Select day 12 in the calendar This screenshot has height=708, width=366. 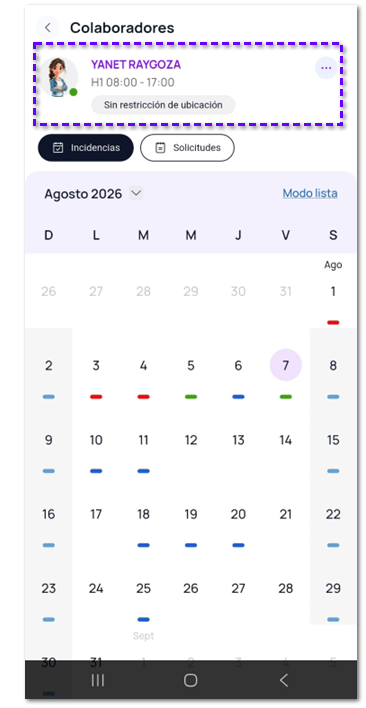point(191,440)
